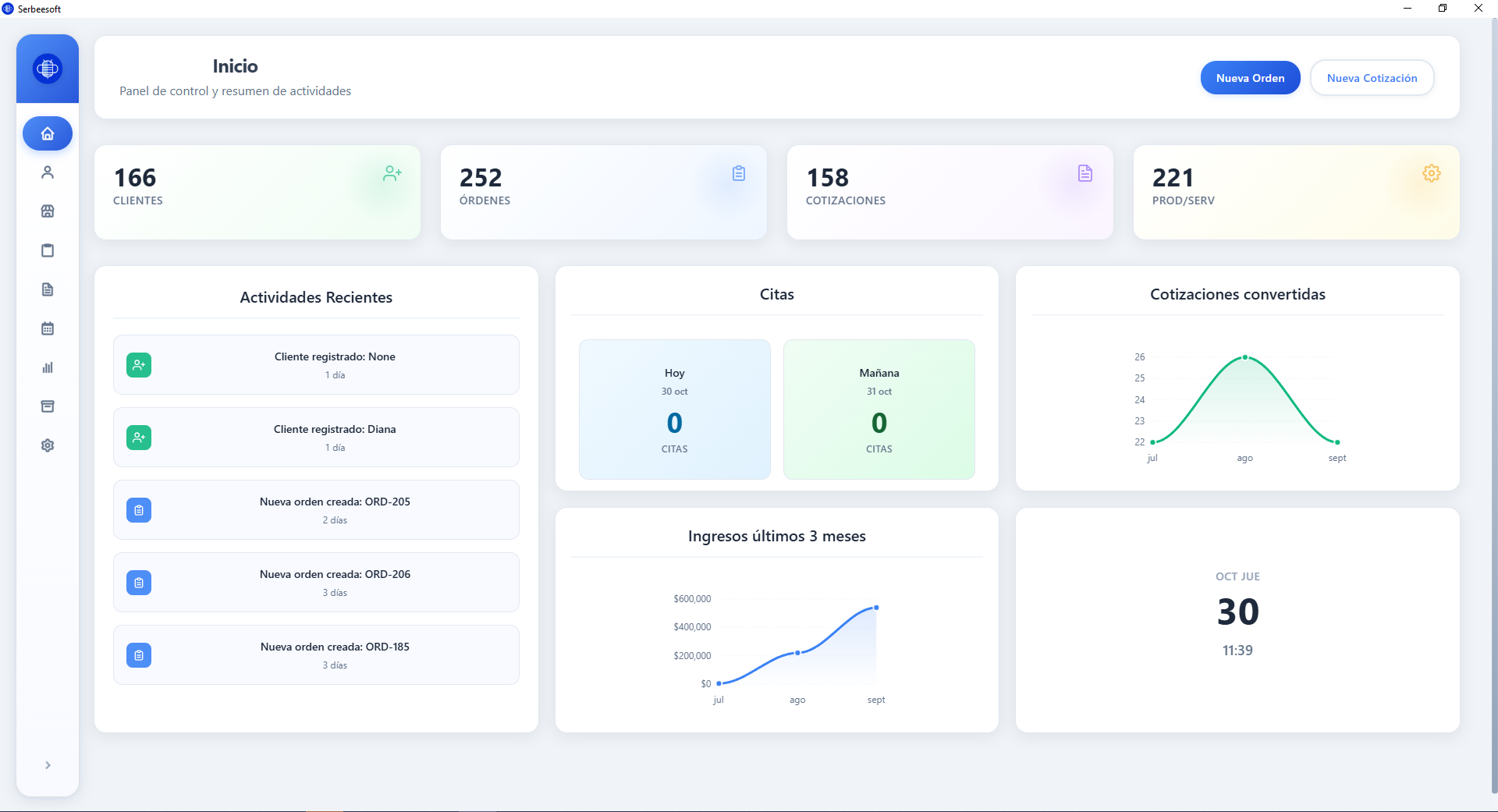Viewport: 1498px width, 812px height.
Task: Click the Serbeesoft logo at sidebar top
Action: [48, 69]
